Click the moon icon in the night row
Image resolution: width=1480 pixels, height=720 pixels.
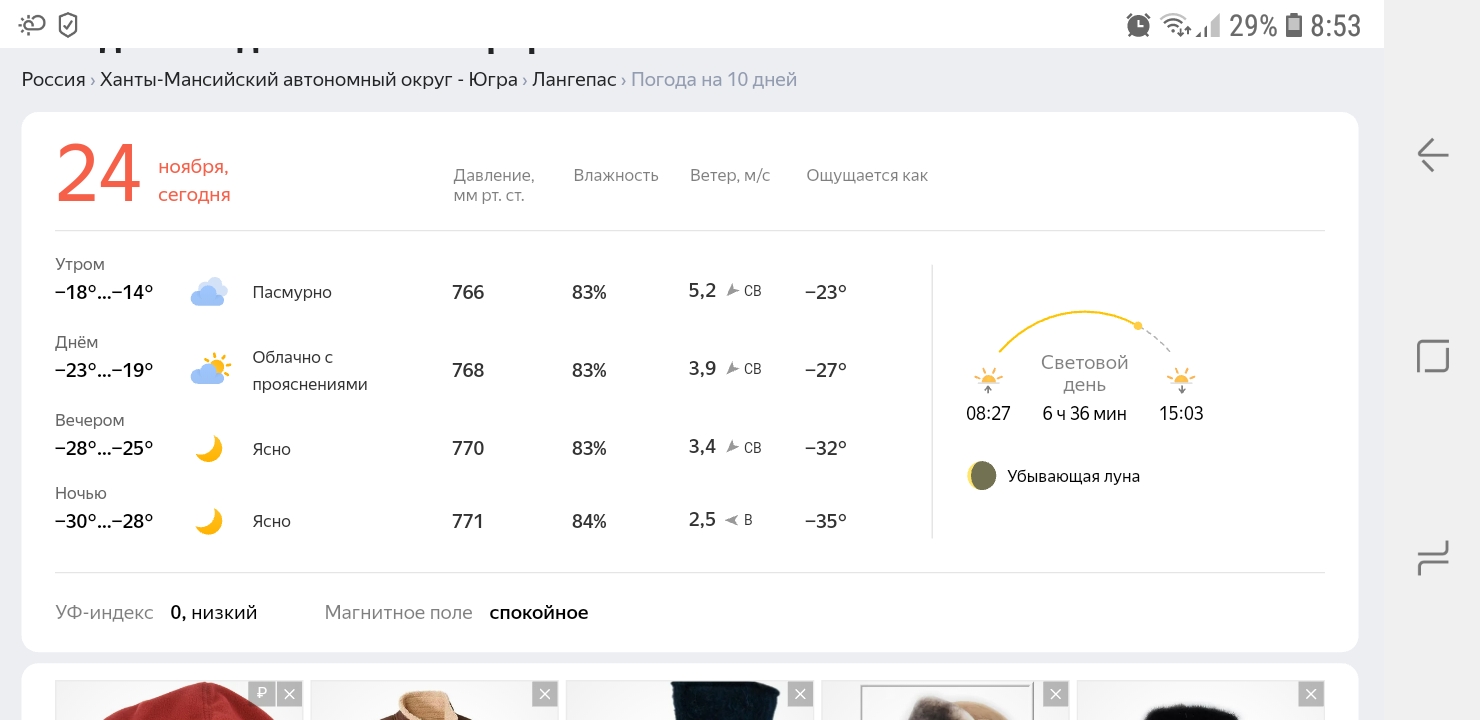(x=208, y=521)
